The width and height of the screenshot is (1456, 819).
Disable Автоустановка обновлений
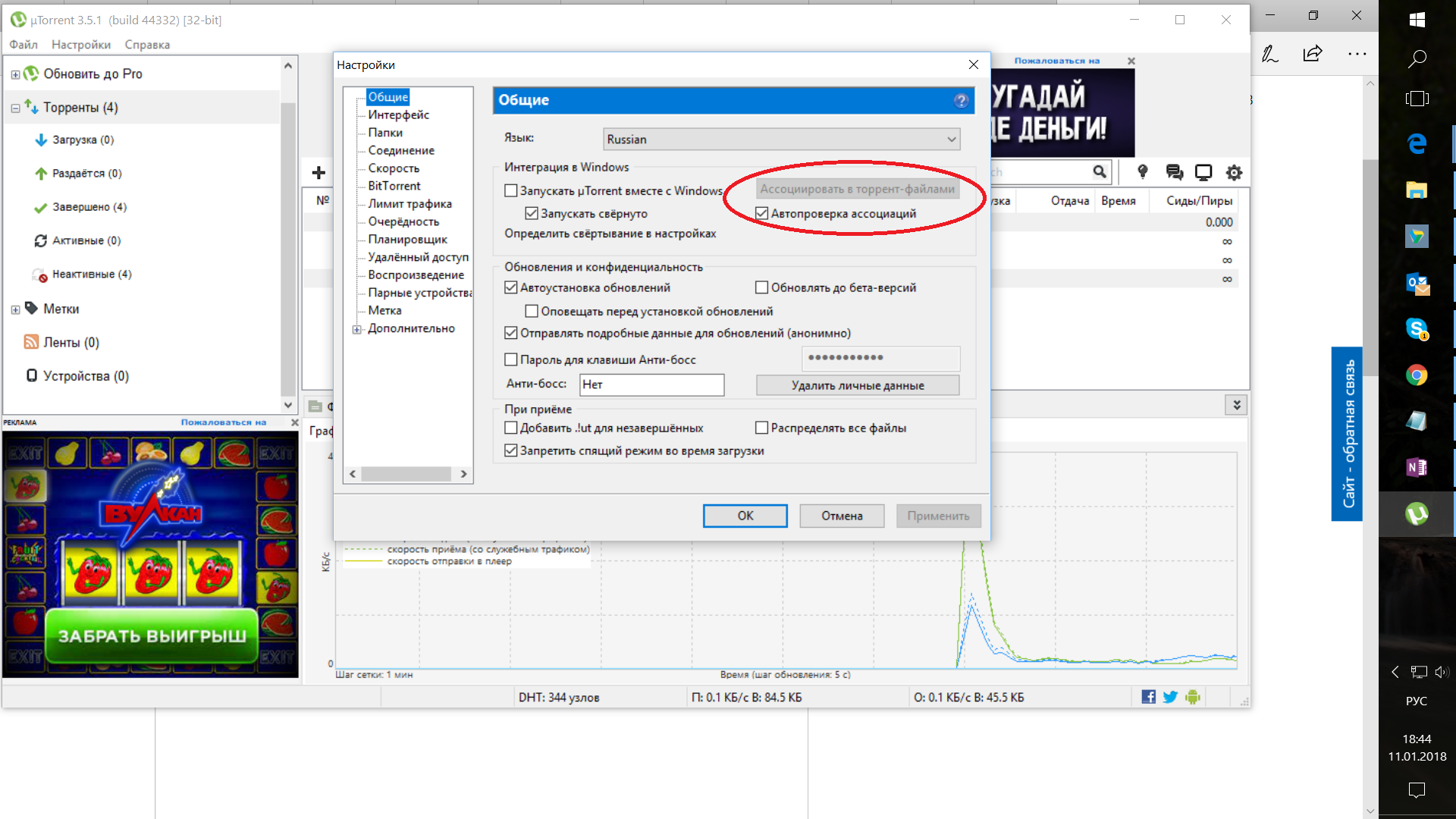click(x=511, y=287)
